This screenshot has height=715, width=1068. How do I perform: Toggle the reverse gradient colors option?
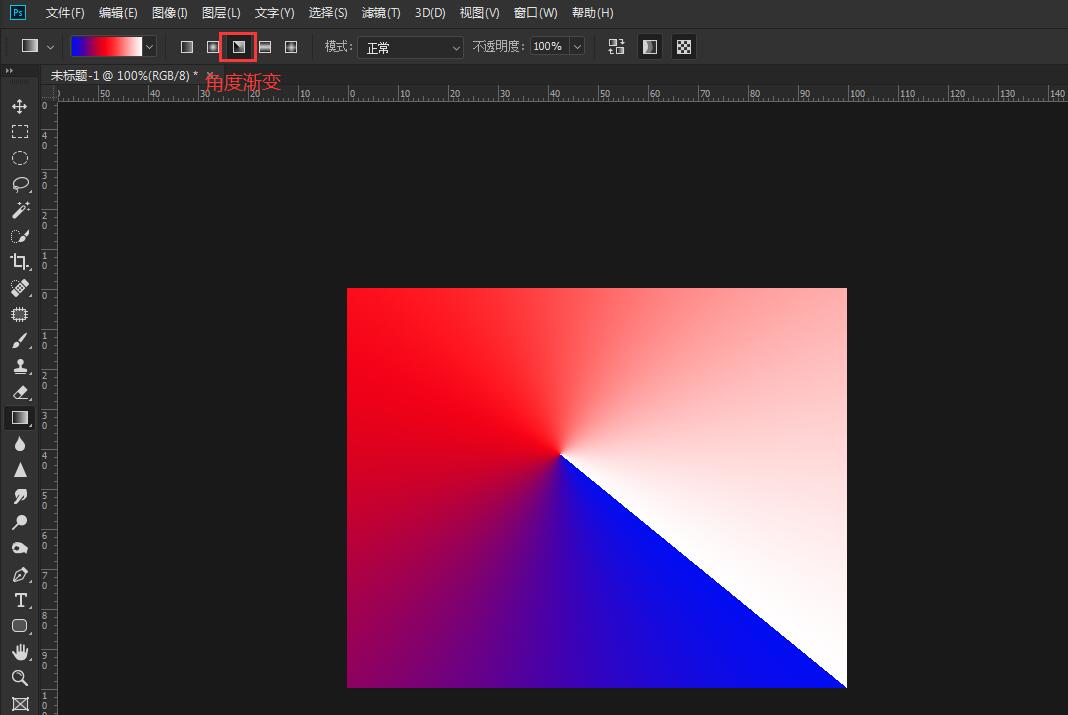click(x=616, y=47)
